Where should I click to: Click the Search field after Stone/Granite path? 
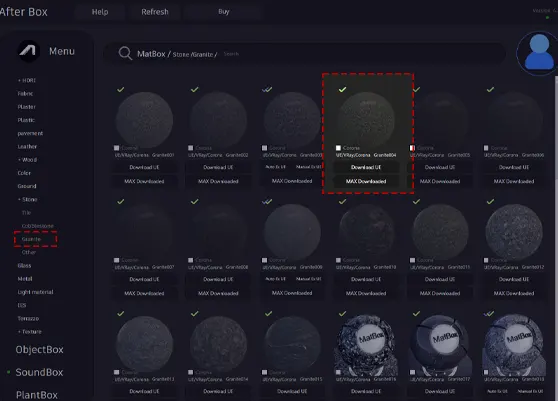(x=231, y=54)
